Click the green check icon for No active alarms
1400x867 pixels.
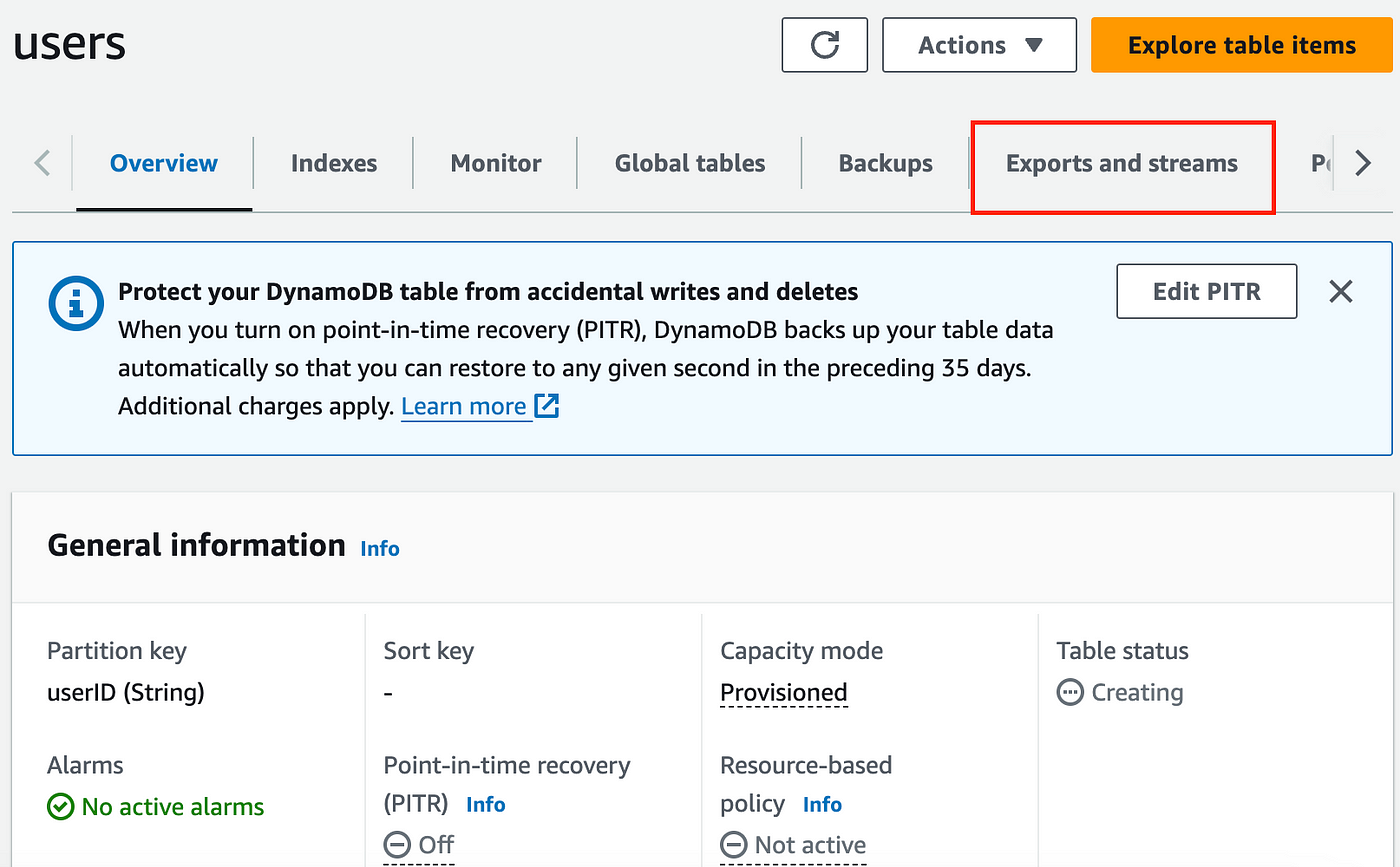(60, 806)
